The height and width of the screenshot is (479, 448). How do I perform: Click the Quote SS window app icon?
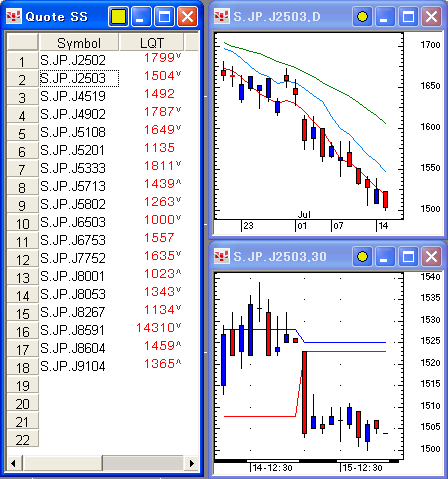click(14, 16)
